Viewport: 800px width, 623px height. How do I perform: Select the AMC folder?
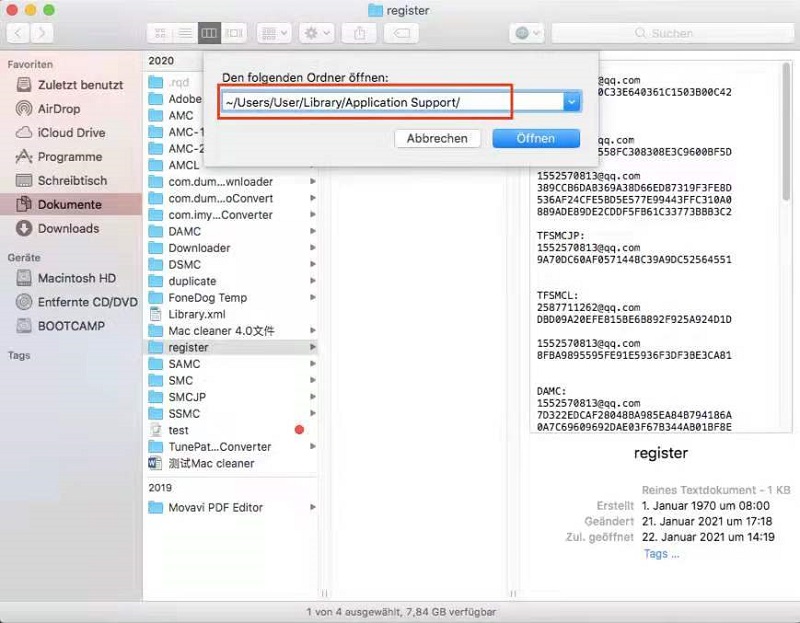(171, 115)
